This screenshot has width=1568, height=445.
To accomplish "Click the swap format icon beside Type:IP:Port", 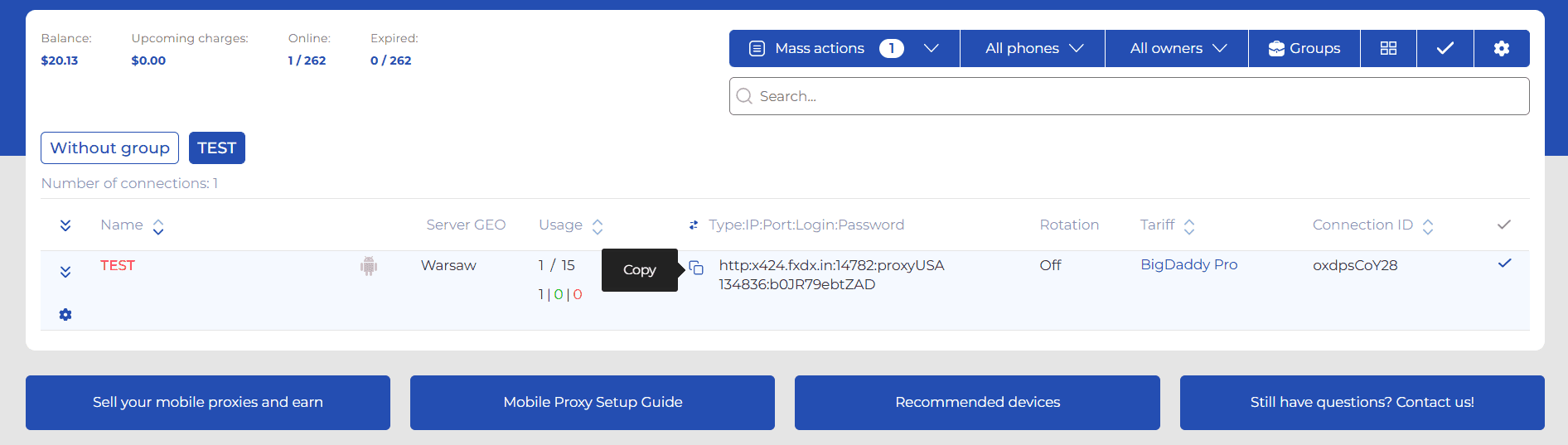I will pyautogui.click(x=694, y=225).
